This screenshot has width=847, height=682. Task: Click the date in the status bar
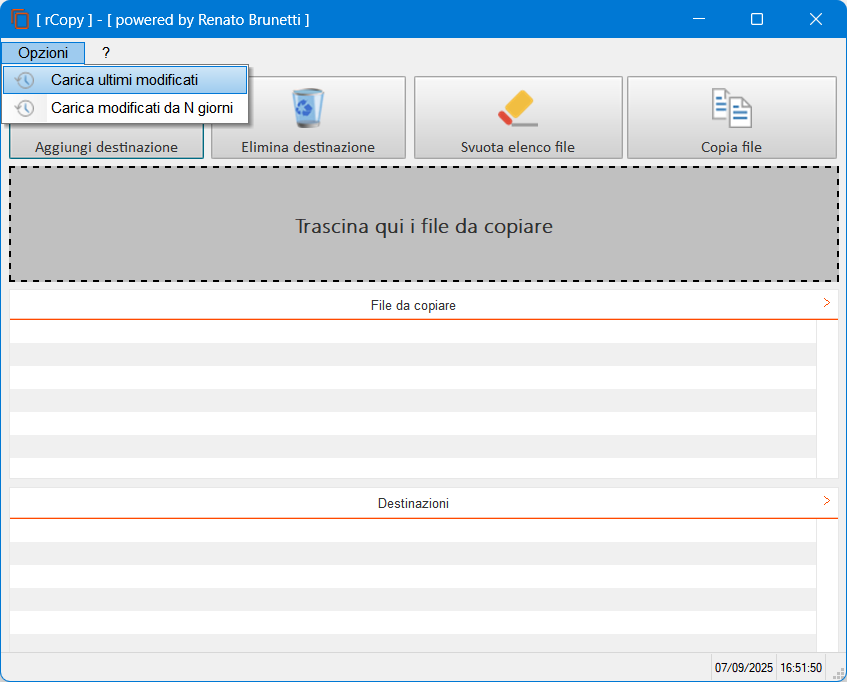[744, 667]
